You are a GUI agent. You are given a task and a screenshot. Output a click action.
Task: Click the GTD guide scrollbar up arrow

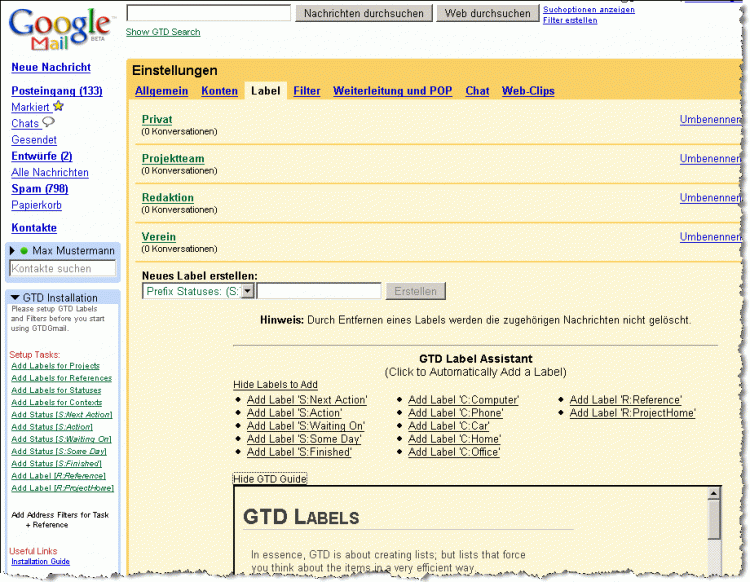714,494
